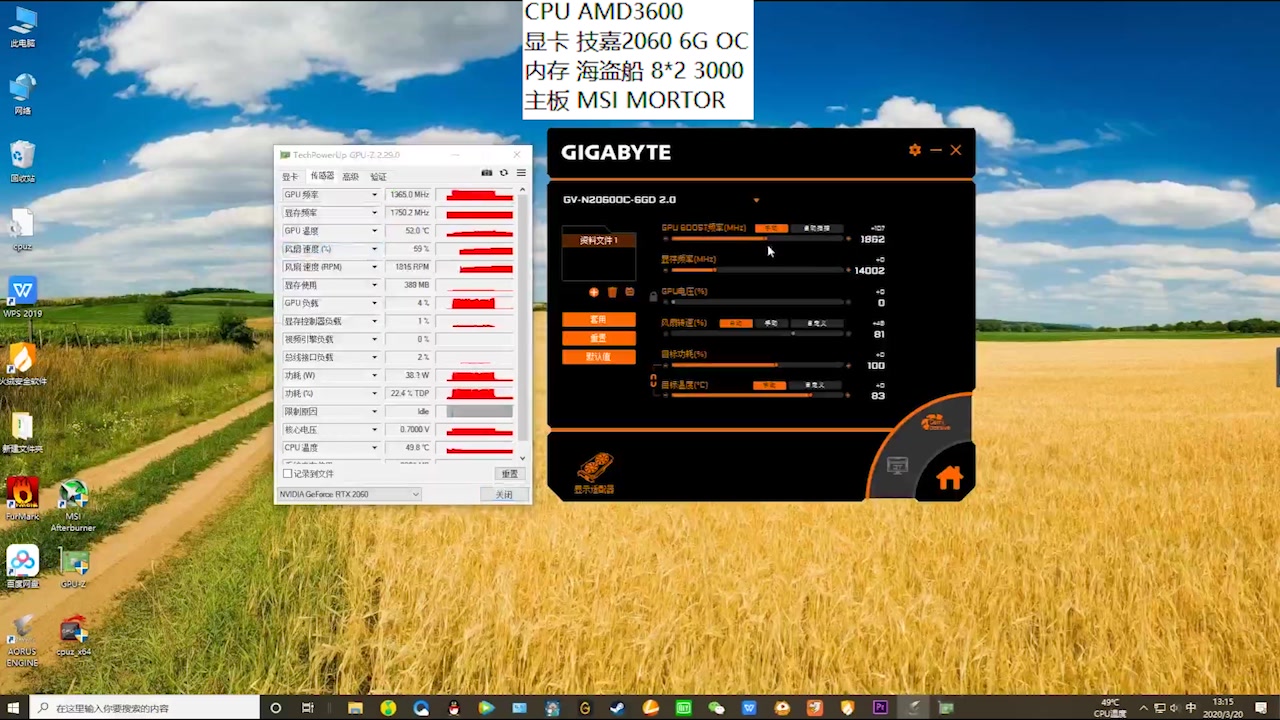Viewport: 1280px width, 720px height.
Task: Adjust the memory clock slider
Action: [x=757, y=270]
